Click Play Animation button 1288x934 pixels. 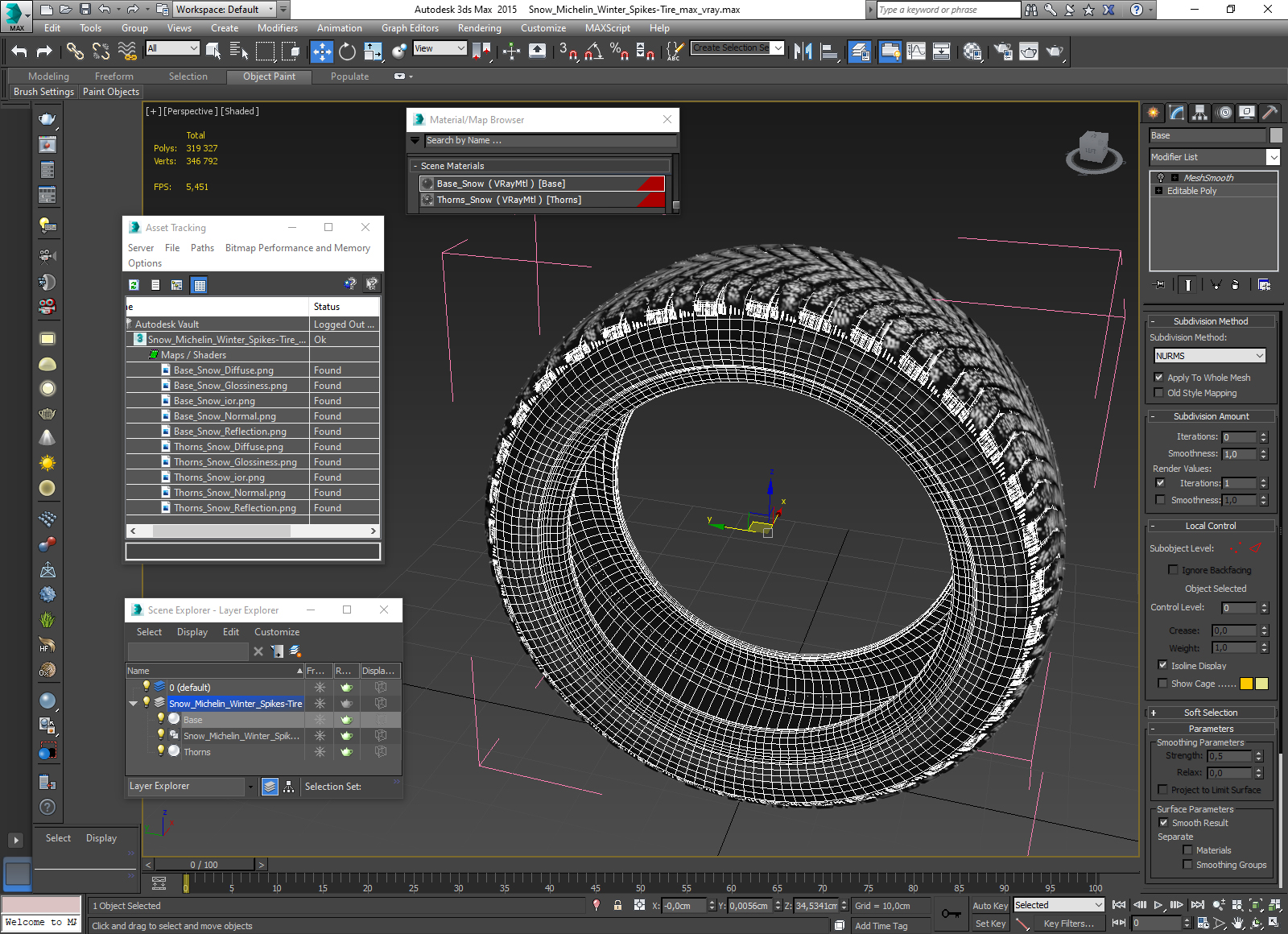pyautogui.click(x=1158, y=905)
